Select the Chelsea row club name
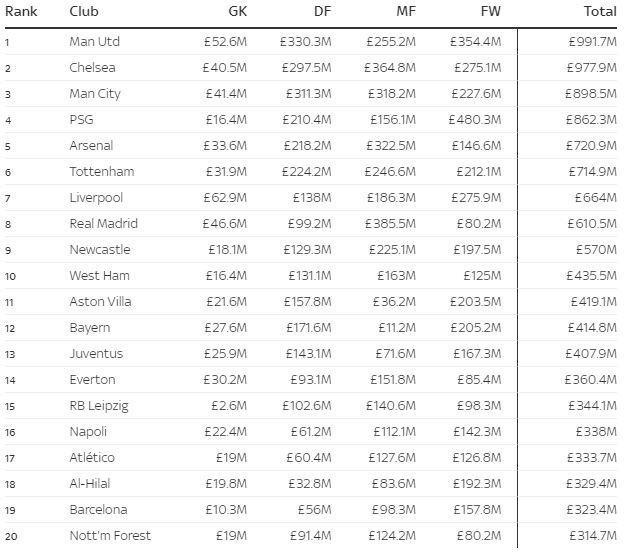The image size is (625, 554). pos(92,67)
